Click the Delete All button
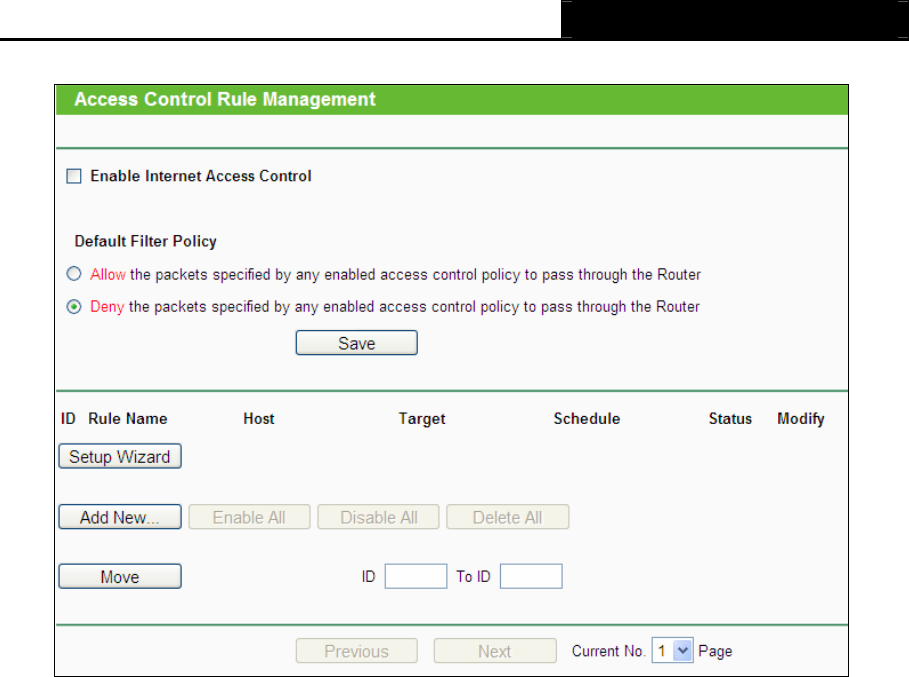 (x=508, y=516)
